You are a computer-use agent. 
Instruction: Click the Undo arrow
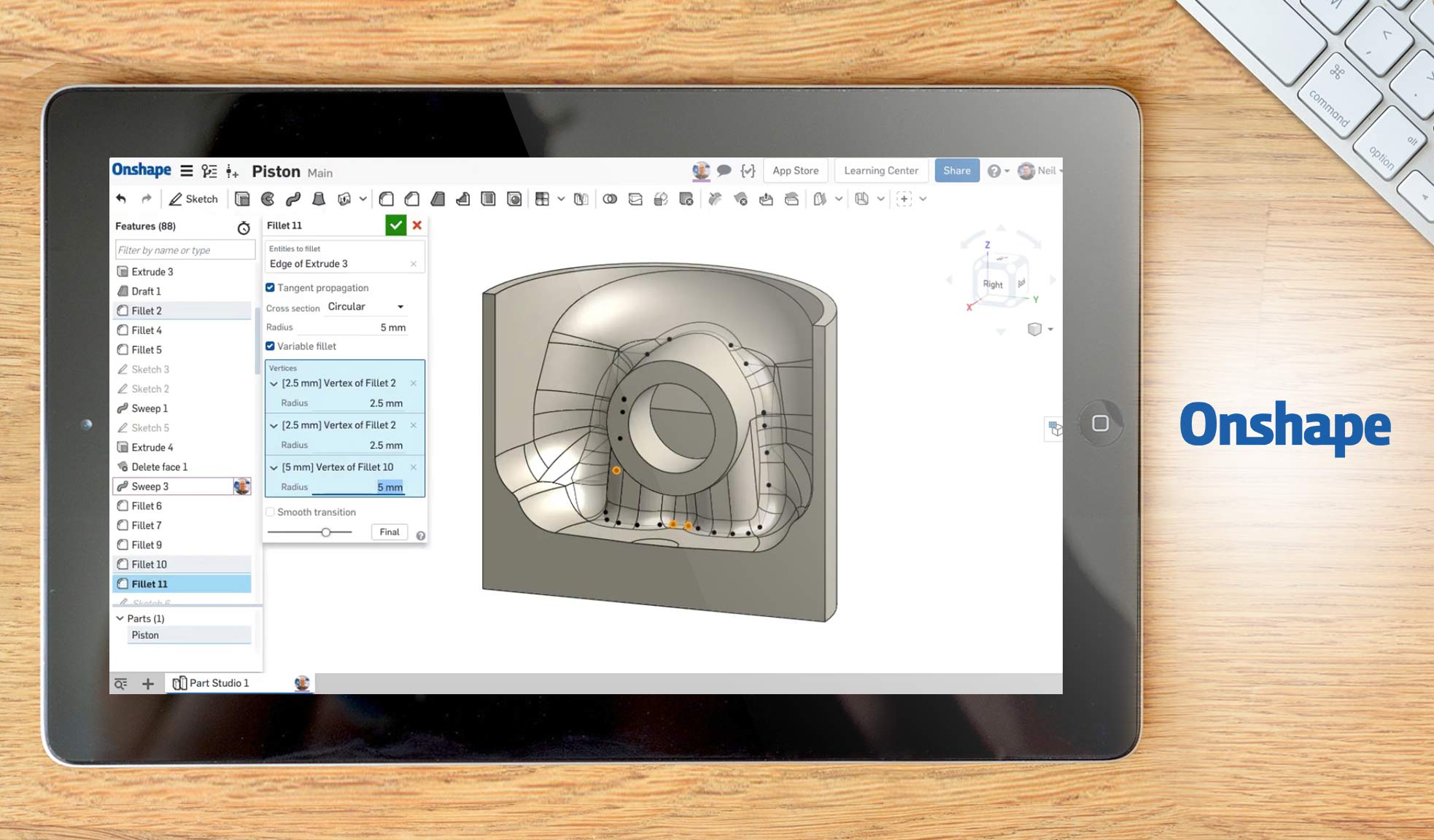(122, 198)
